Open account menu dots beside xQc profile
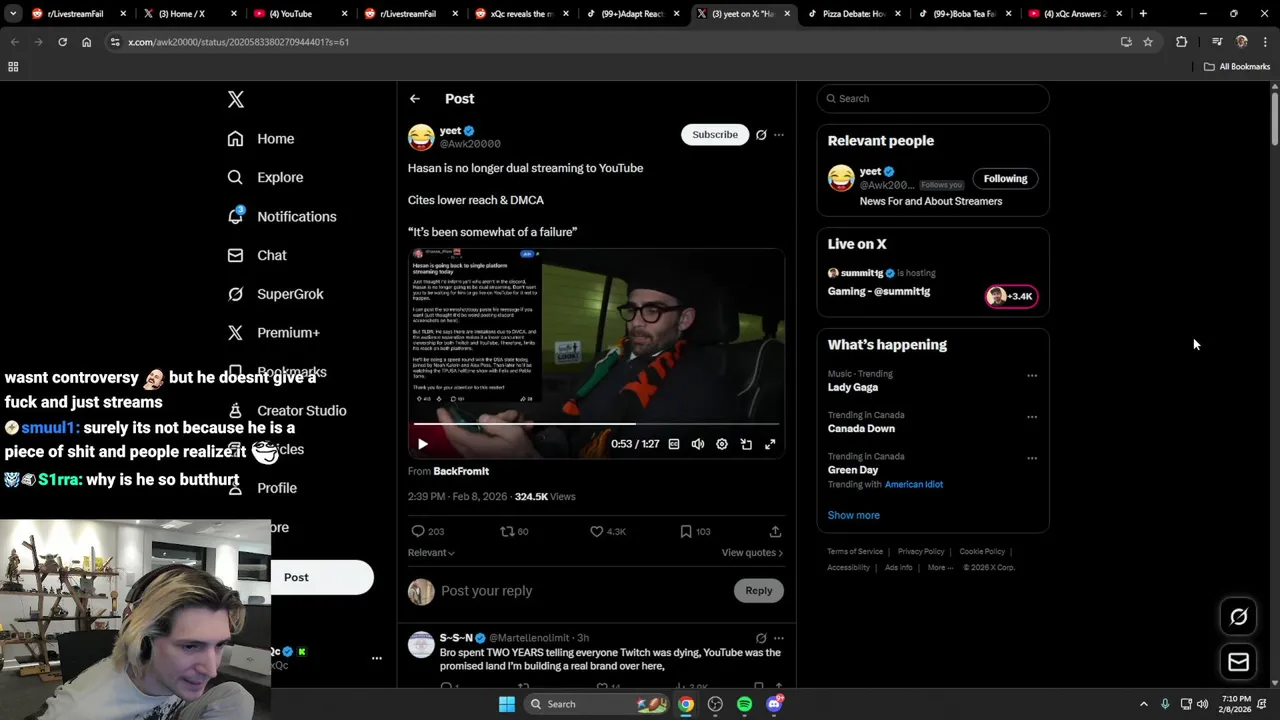 coord(377,658)
